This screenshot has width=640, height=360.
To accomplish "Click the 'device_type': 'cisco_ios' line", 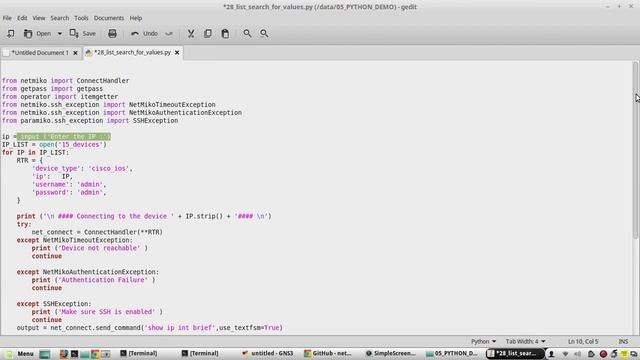I will pyautogui.click(x=82, y=169).
